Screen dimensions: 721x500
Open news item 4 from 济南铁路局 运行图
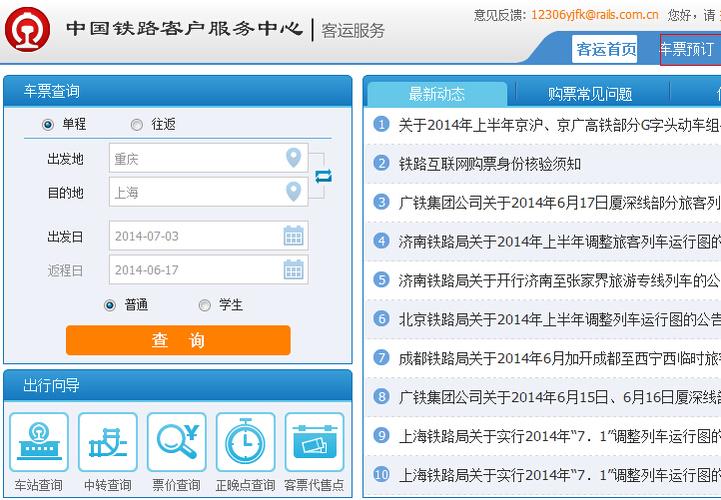click(559, 241)
